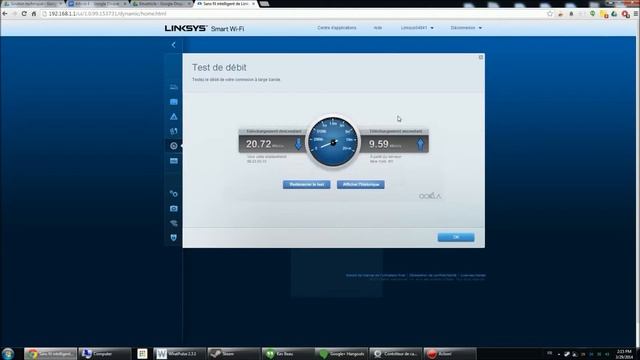The height and width of the screenshot is (360, 640).
Task: Click the browser forward arrow
Action: click(14, 13)
